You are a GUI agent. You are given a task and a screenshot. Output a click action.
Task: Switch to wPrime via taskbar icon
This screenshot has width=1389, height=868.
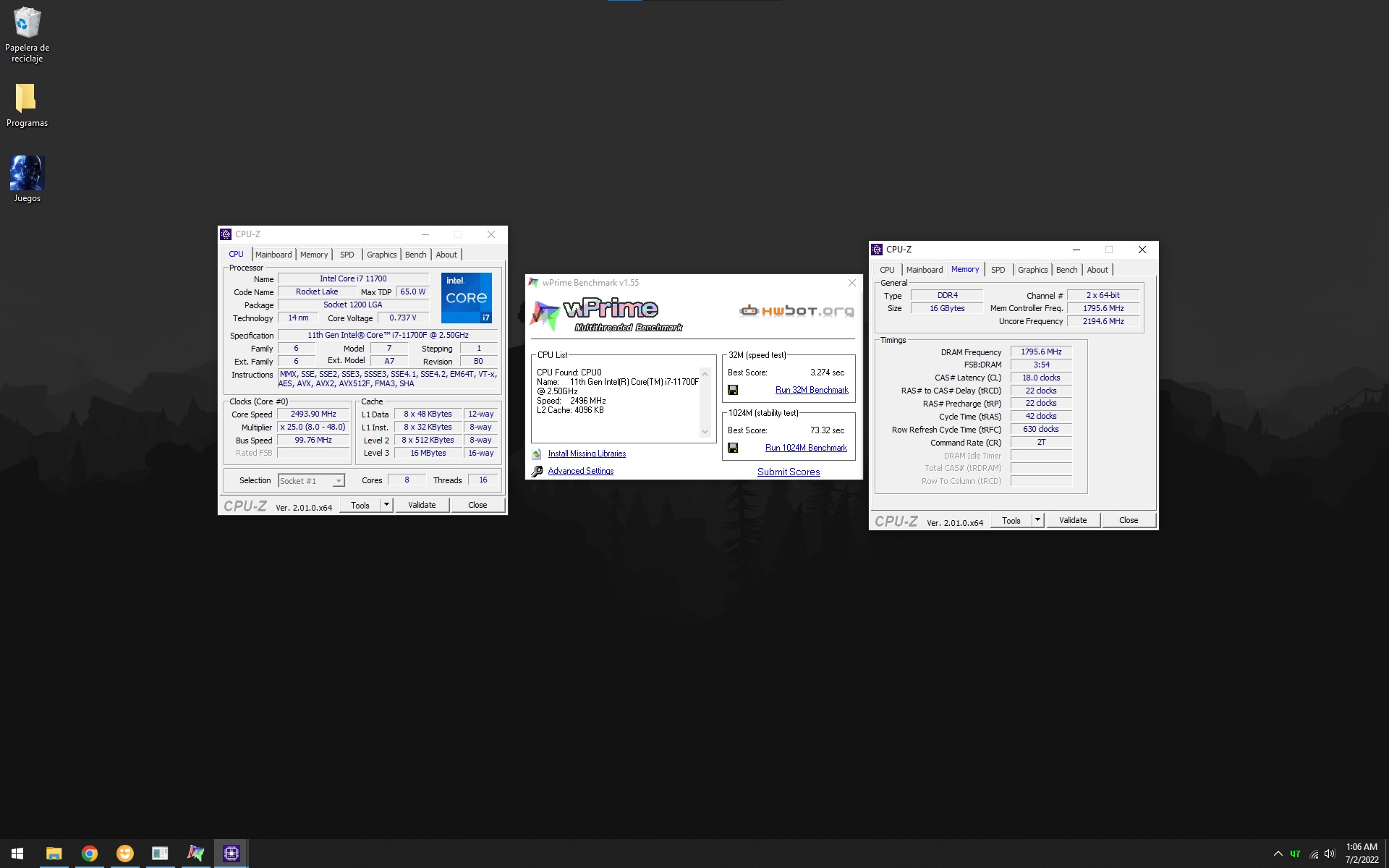click(x=195, y=854)
